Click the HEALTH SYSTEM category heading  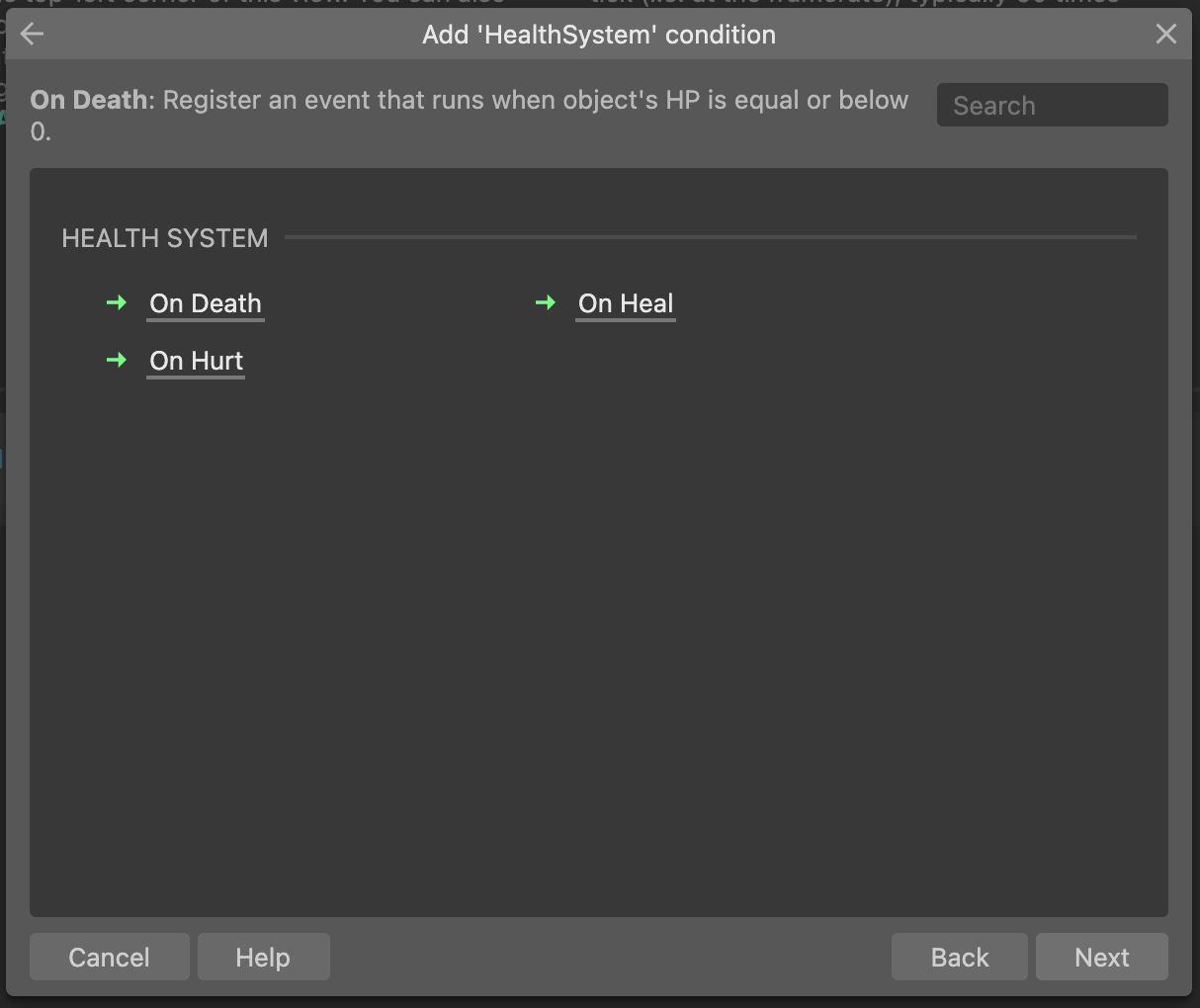pyautogui.click(x=165, y=238)
